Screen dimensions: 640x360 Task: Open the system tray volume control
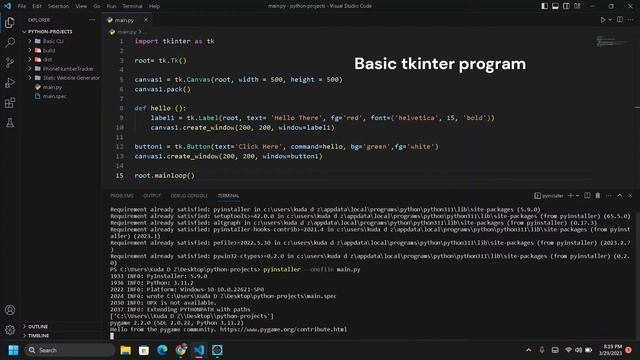[578, 350]
